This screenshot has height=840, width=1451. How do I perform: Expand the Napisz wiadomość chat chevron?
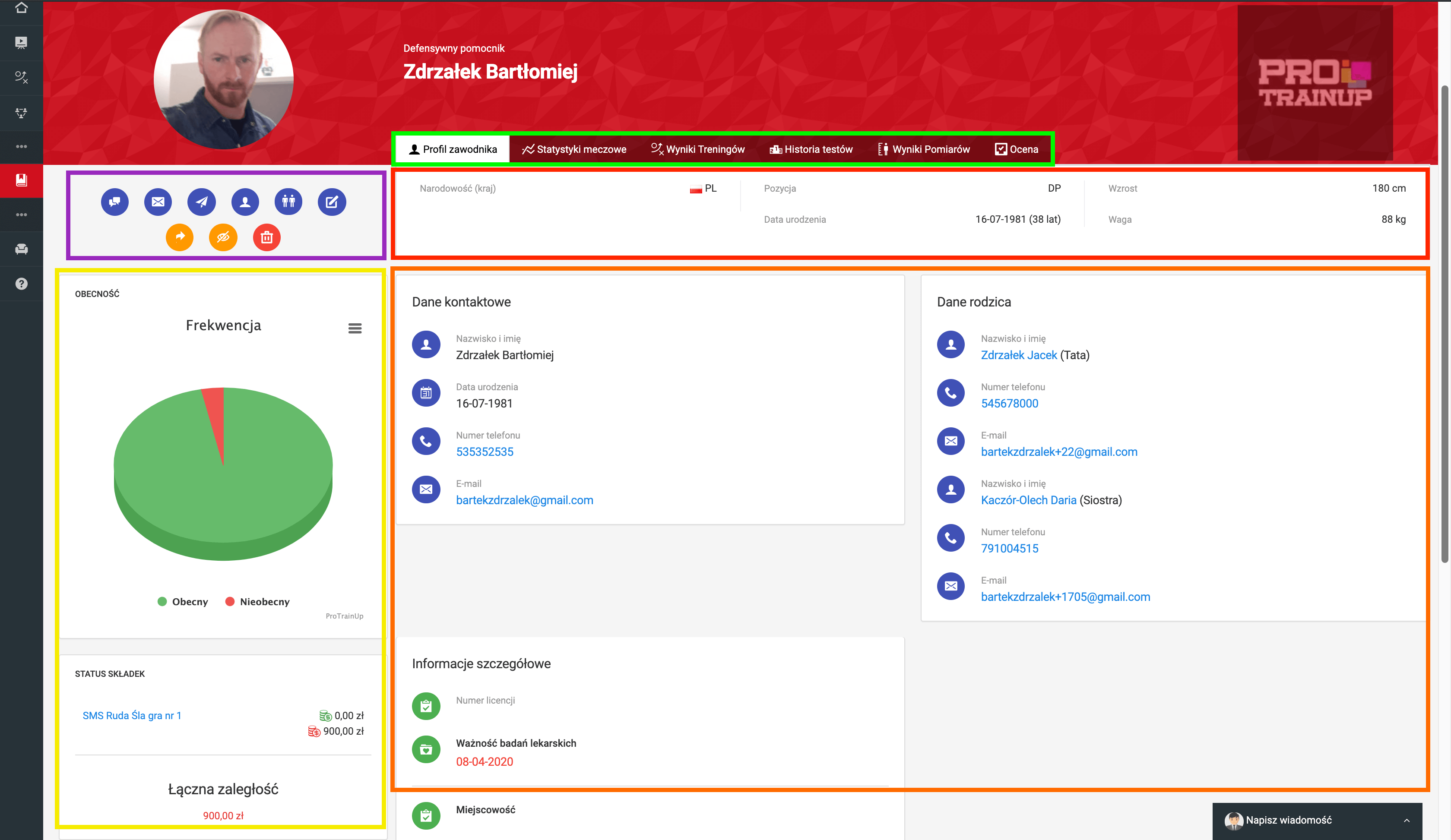click(x=1407, y=821)
